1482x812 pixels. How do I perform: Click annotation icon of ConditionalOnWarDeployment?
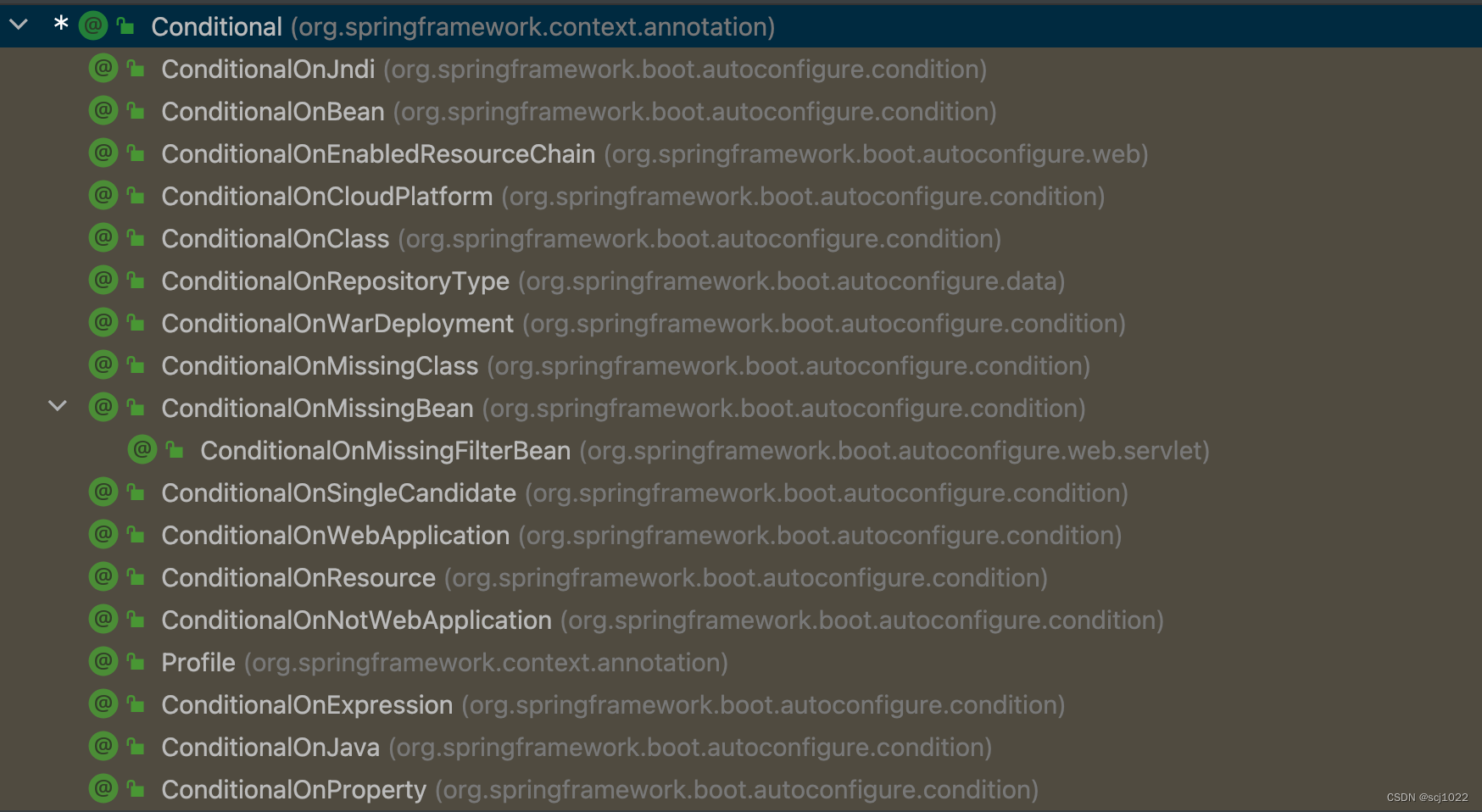pos(103,322)
